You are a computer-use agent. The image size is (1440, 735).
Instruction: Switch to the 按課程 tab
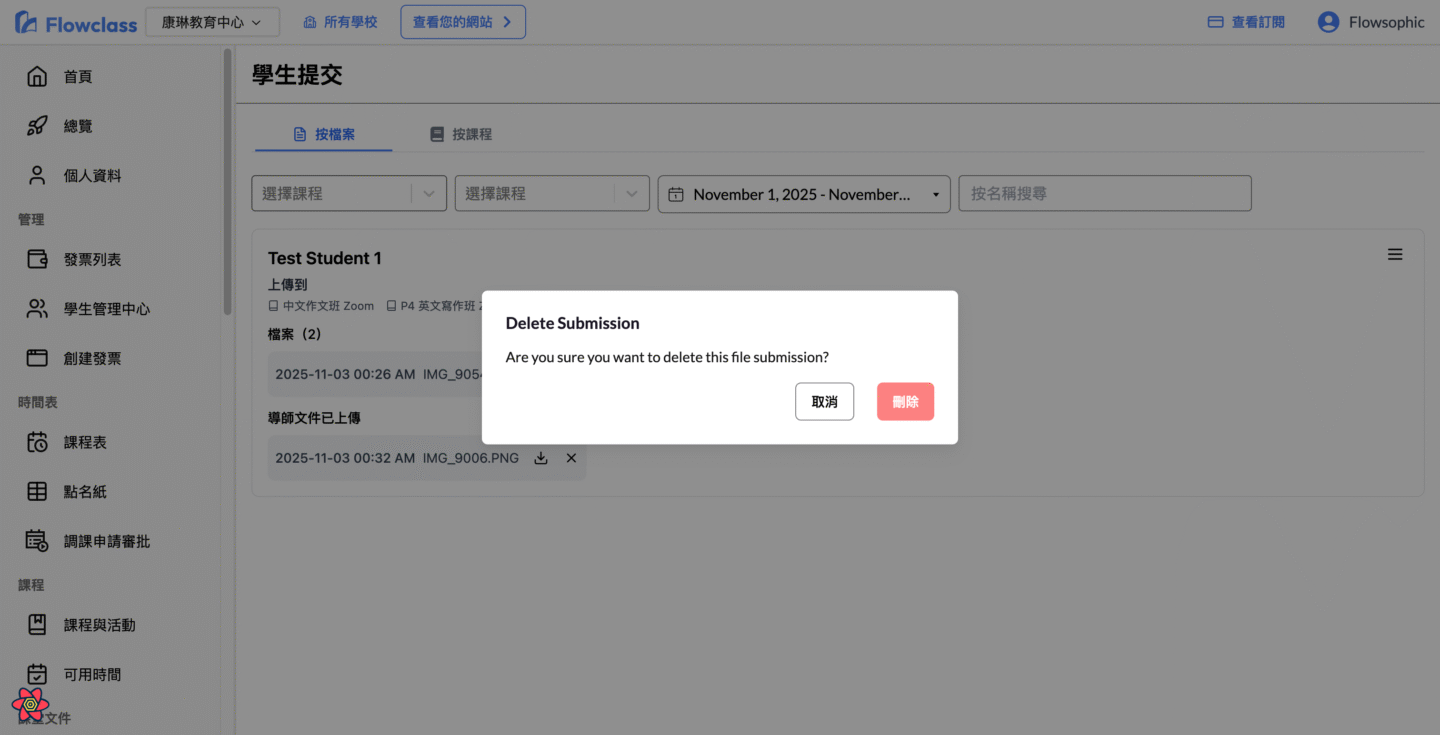[x=461, y=134]
